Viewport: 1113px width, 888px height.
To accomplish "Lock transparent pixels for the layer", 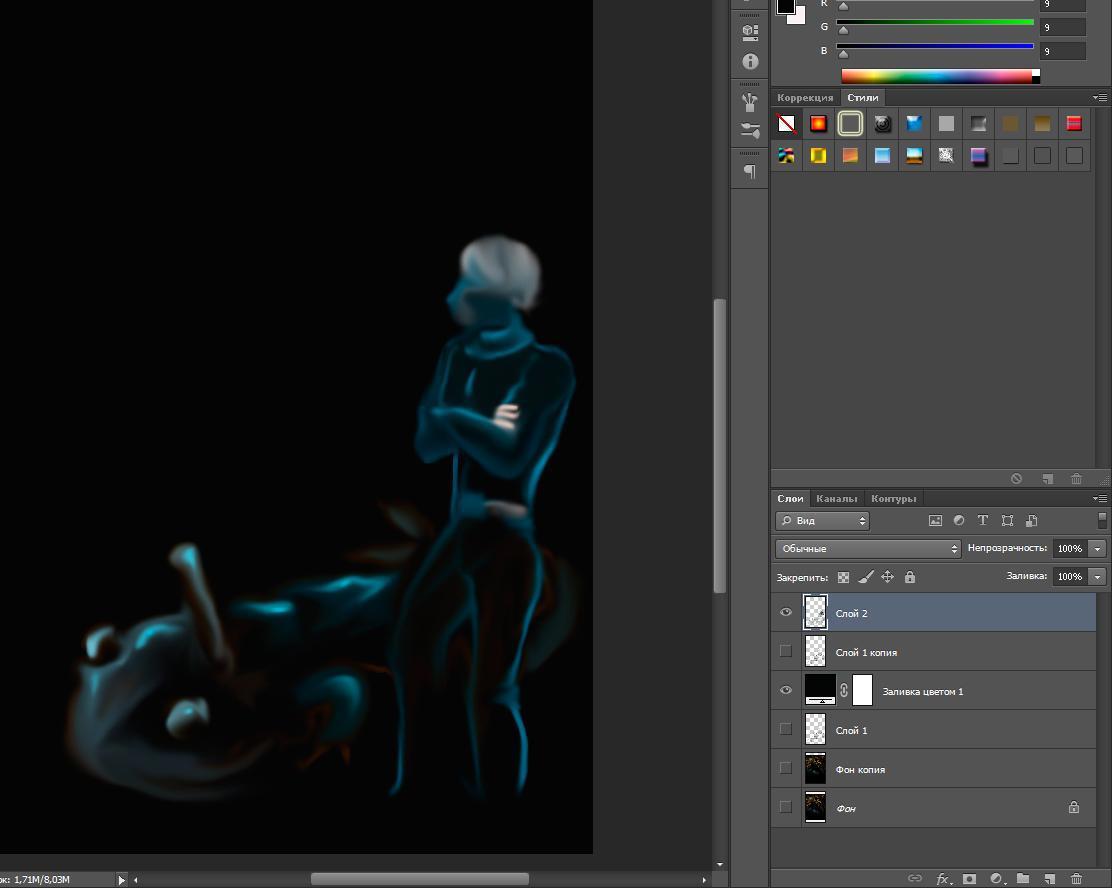I will click(844, 577).
